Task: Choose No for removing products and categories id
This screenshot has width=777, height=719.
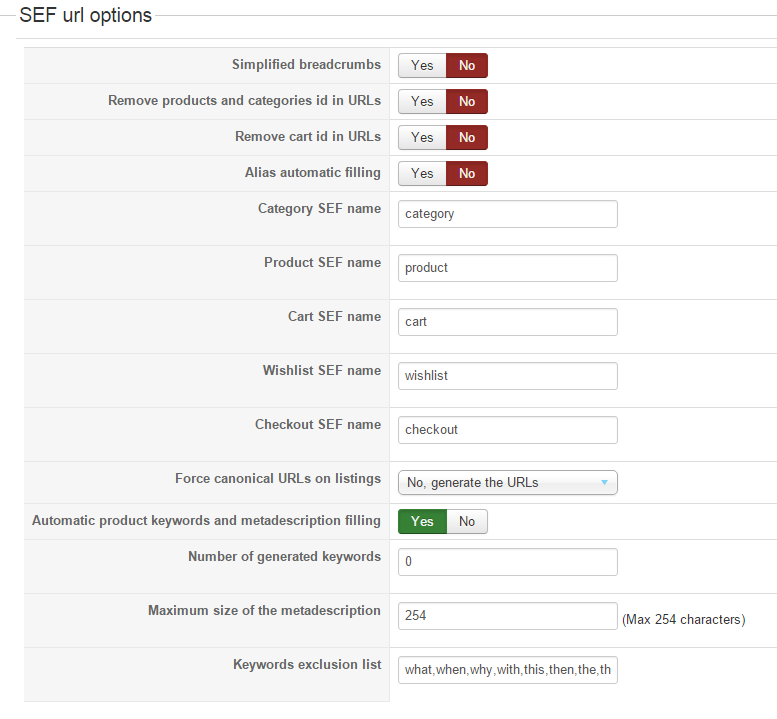Action: coord(467,102)
